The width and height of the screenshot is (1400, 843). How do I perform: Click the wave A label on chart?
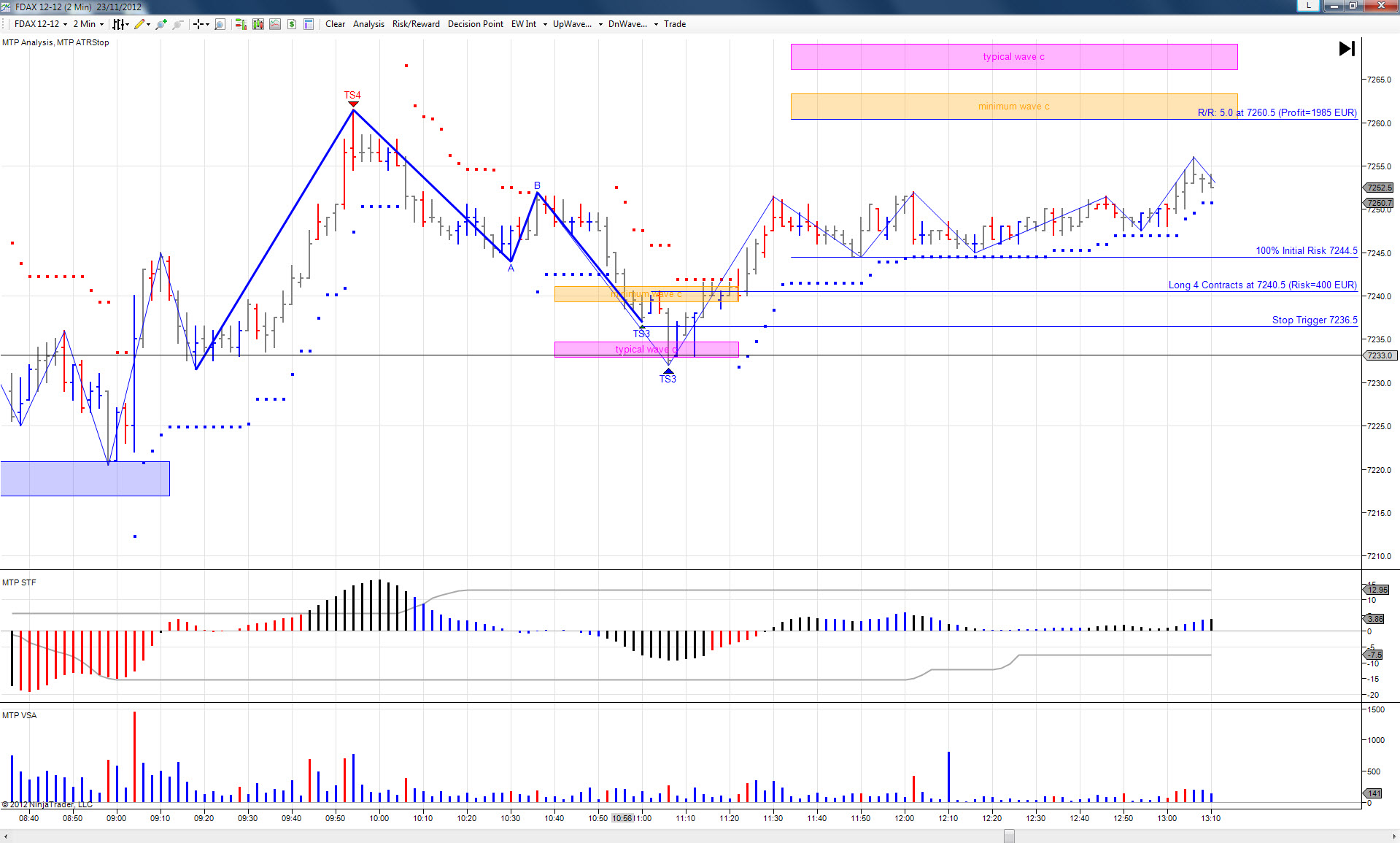point(511,268)
